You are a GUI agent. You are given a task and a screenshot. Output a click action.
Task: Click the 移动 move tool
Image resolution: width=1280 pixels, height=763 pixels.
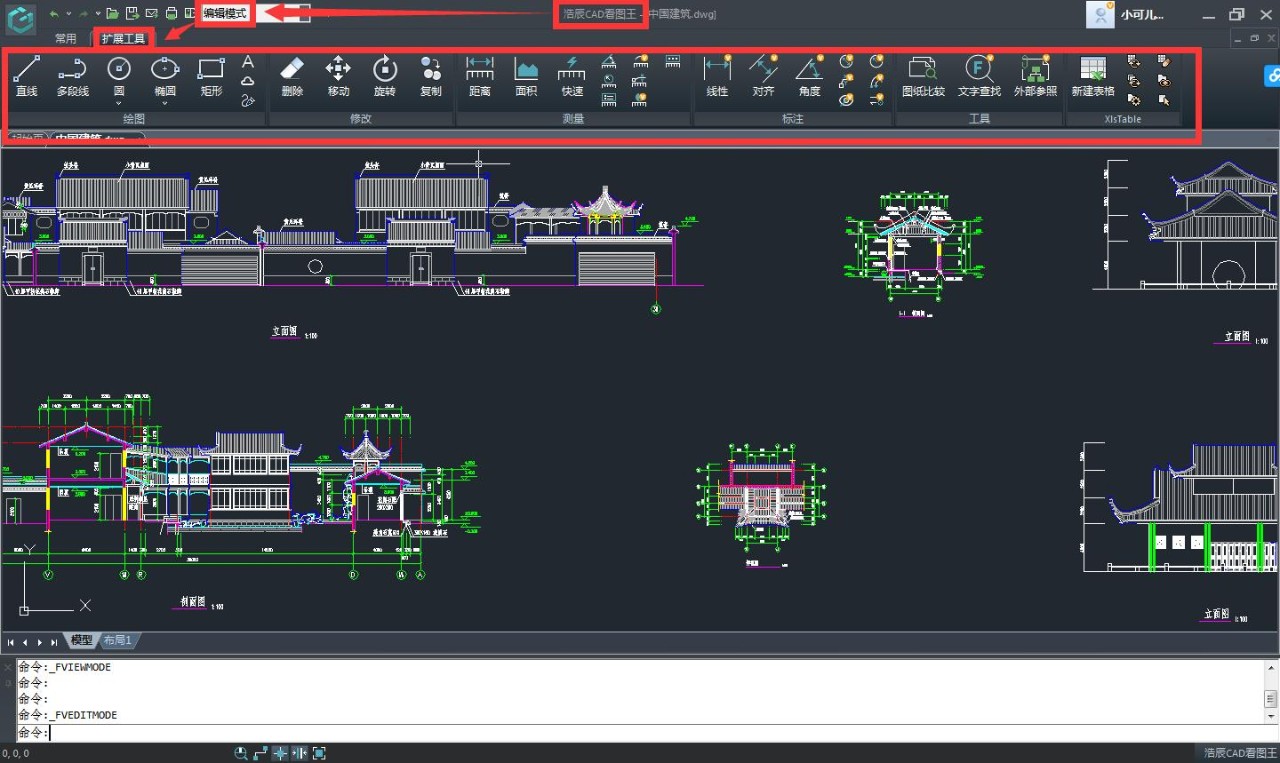click(338, 76)
